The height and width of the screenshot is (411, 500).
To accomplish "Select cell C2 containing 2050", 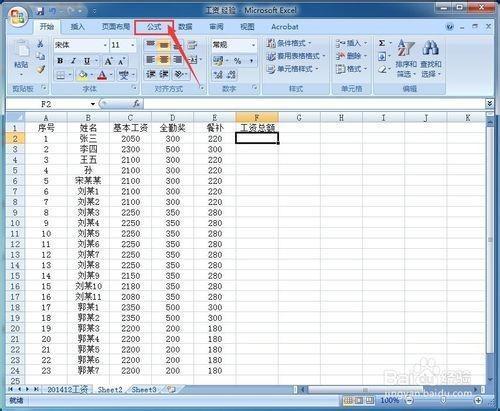I will (130, 139).
